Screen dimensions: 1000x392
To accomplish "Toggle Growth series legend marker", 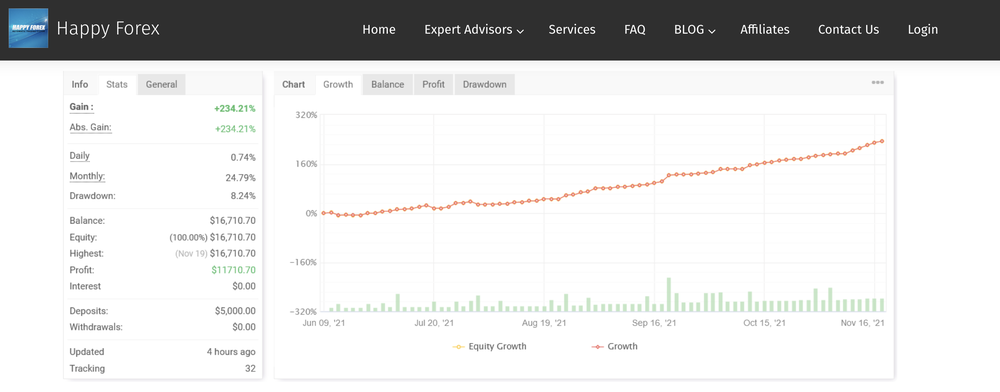I will click(x=597, y=347).
